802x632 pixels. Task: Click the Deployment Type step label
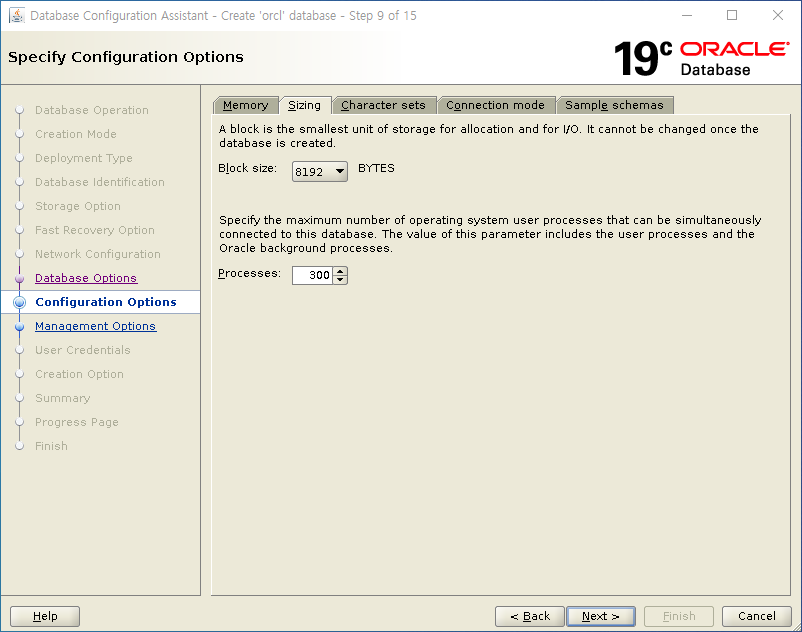pos(84,158)
